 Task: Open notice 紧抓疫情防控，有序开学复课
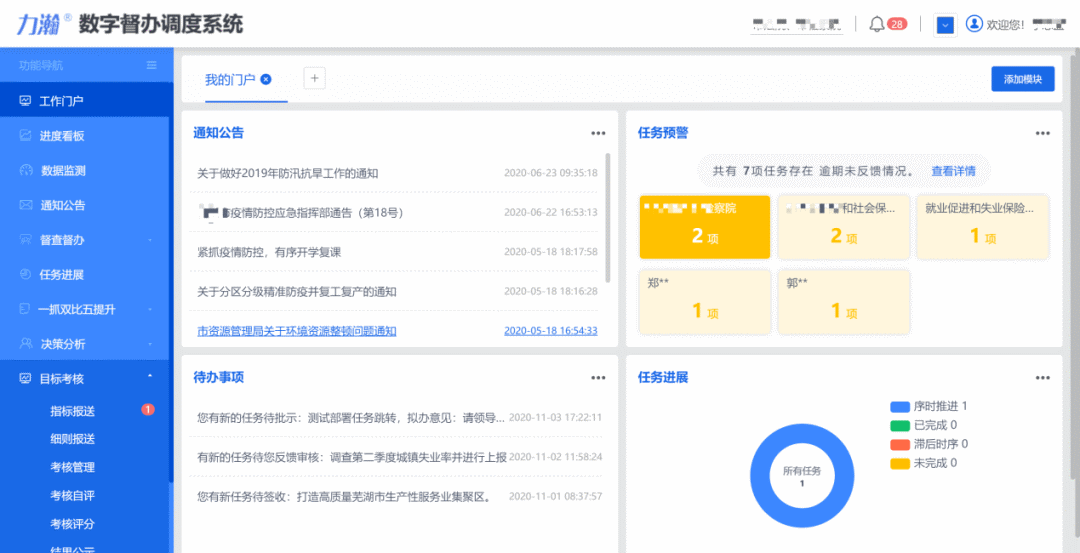269,252
